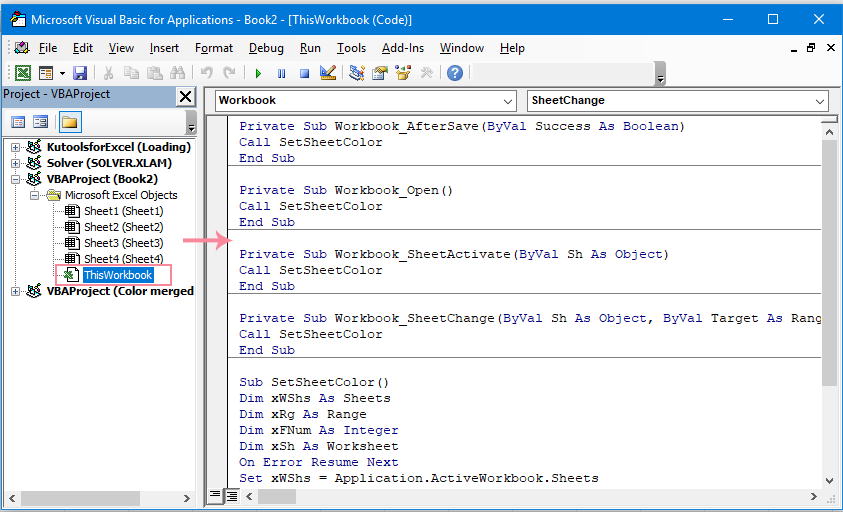The image size is (843, 512).
Task: Click code window scroll down arrow
Action: click(x=829, y=480)
